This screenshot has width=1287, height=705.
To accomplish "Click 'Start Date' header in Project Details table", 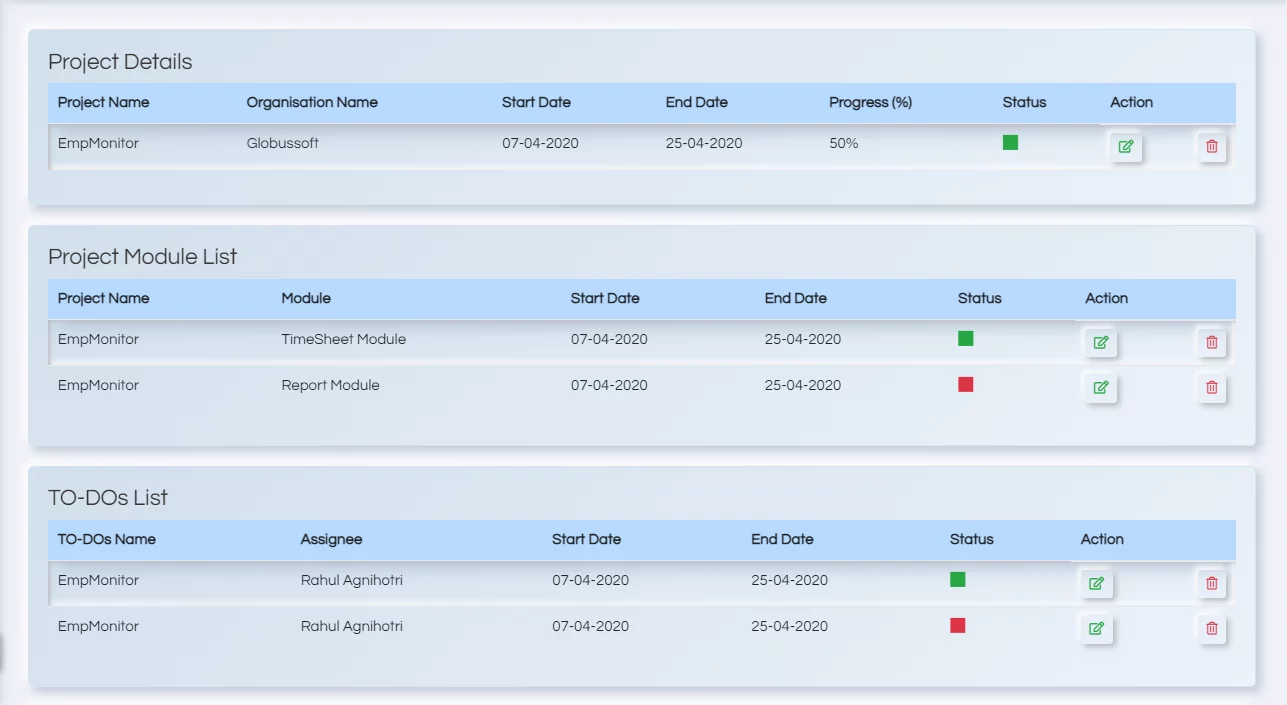I will click(536, 102).
